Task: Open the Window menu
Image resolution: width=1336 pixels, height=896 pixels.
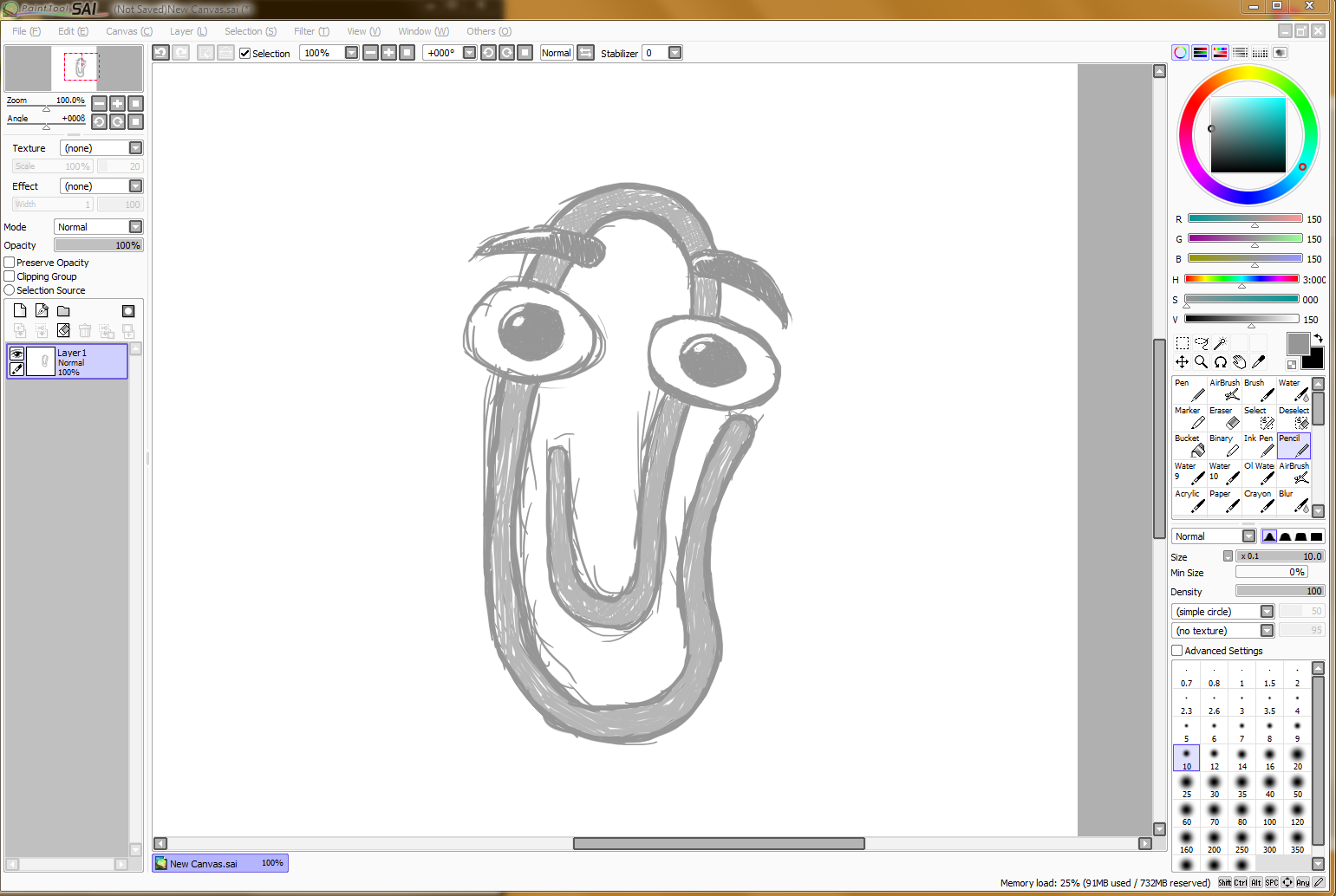Action: click(x=423, y=31)
